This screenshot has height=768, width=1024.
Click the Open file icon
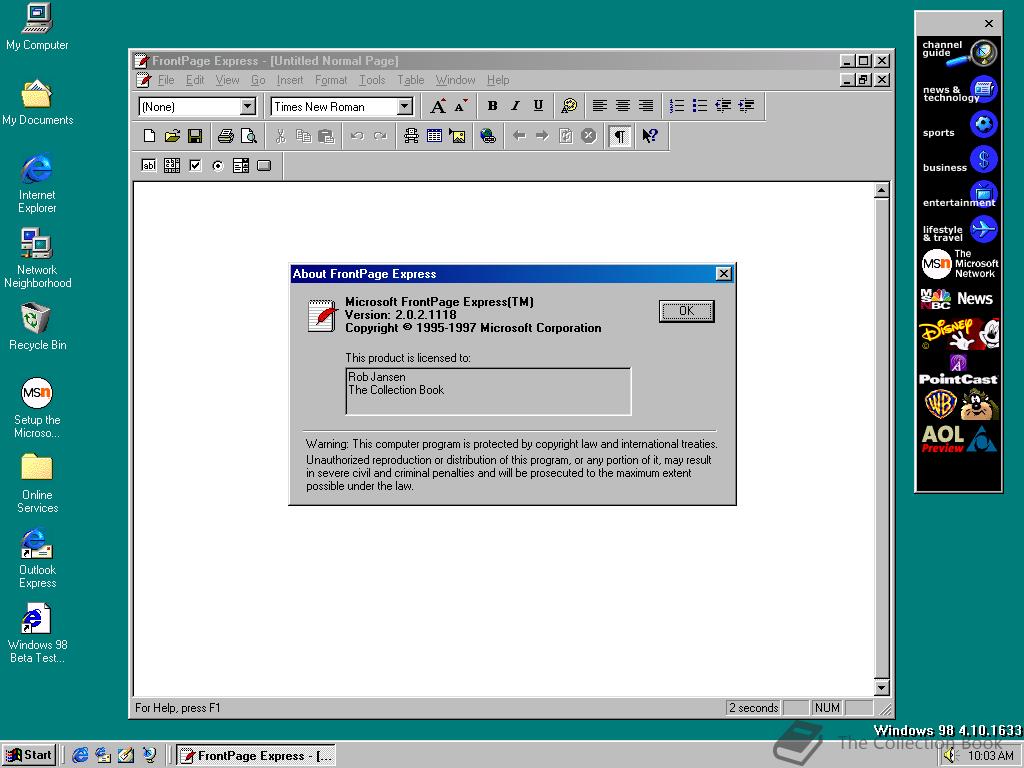coord(172,136)
